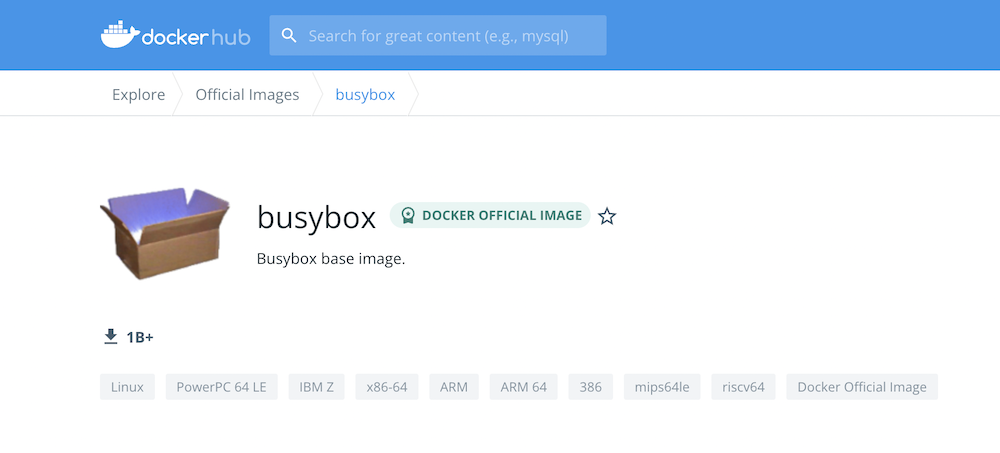
Task: Click the download count icon
Action: (111, 337)
